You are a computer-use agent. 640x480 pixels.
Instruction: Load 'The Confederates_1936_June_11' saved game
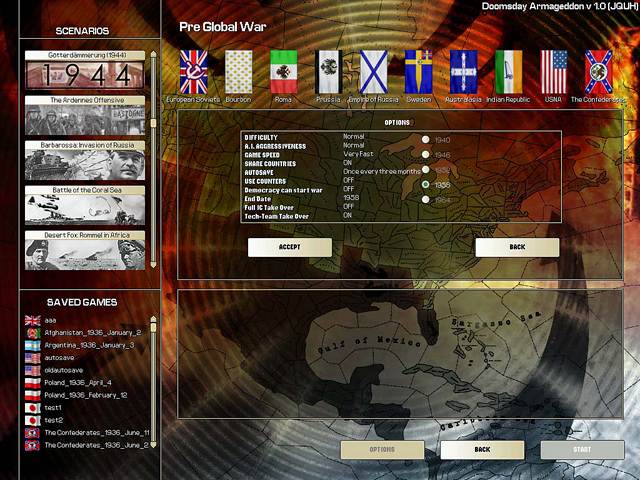click(x=97, y=433)
